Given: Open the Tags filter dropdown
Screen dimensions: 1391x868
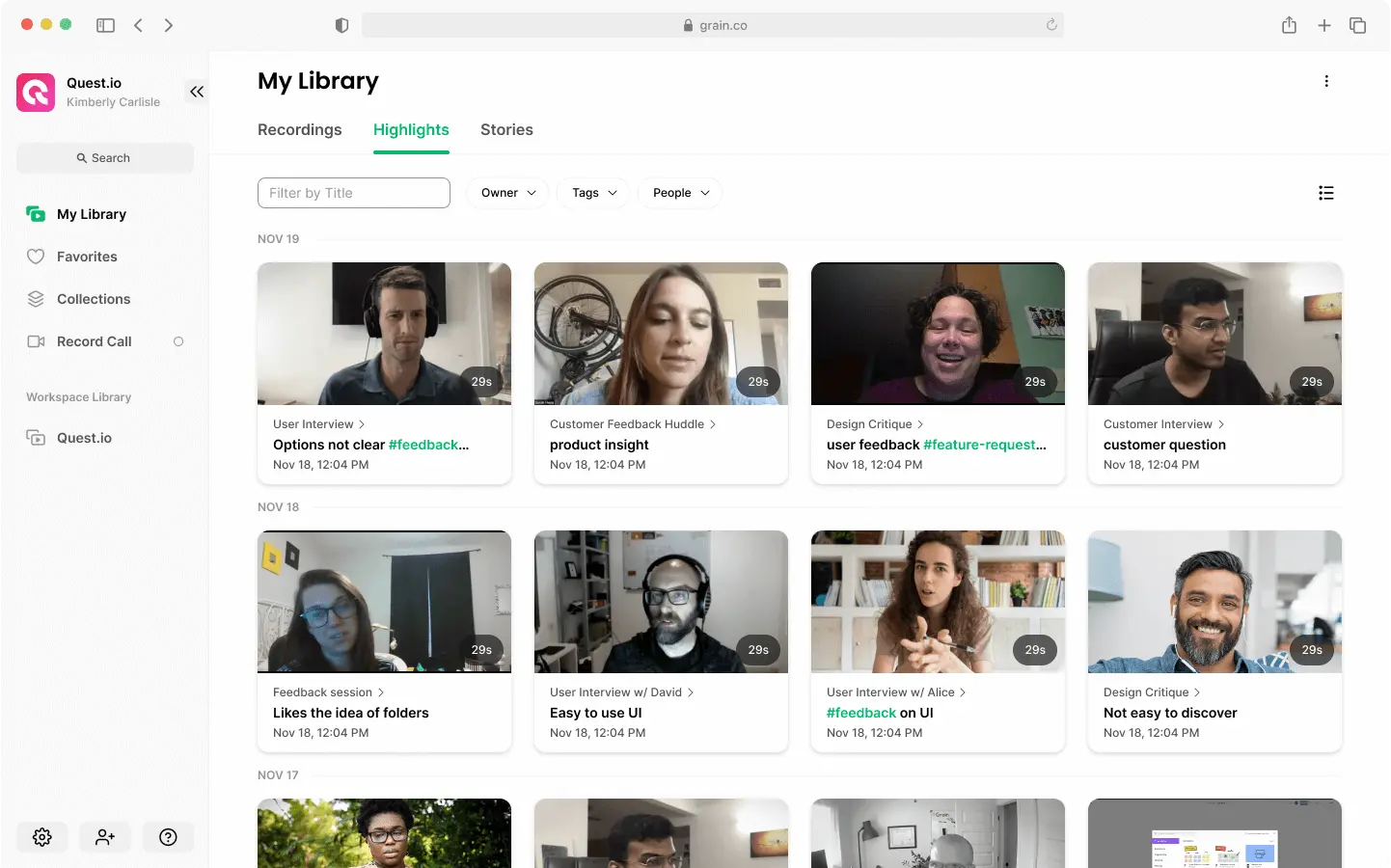Looking at the screenshot, I should 594,193.
